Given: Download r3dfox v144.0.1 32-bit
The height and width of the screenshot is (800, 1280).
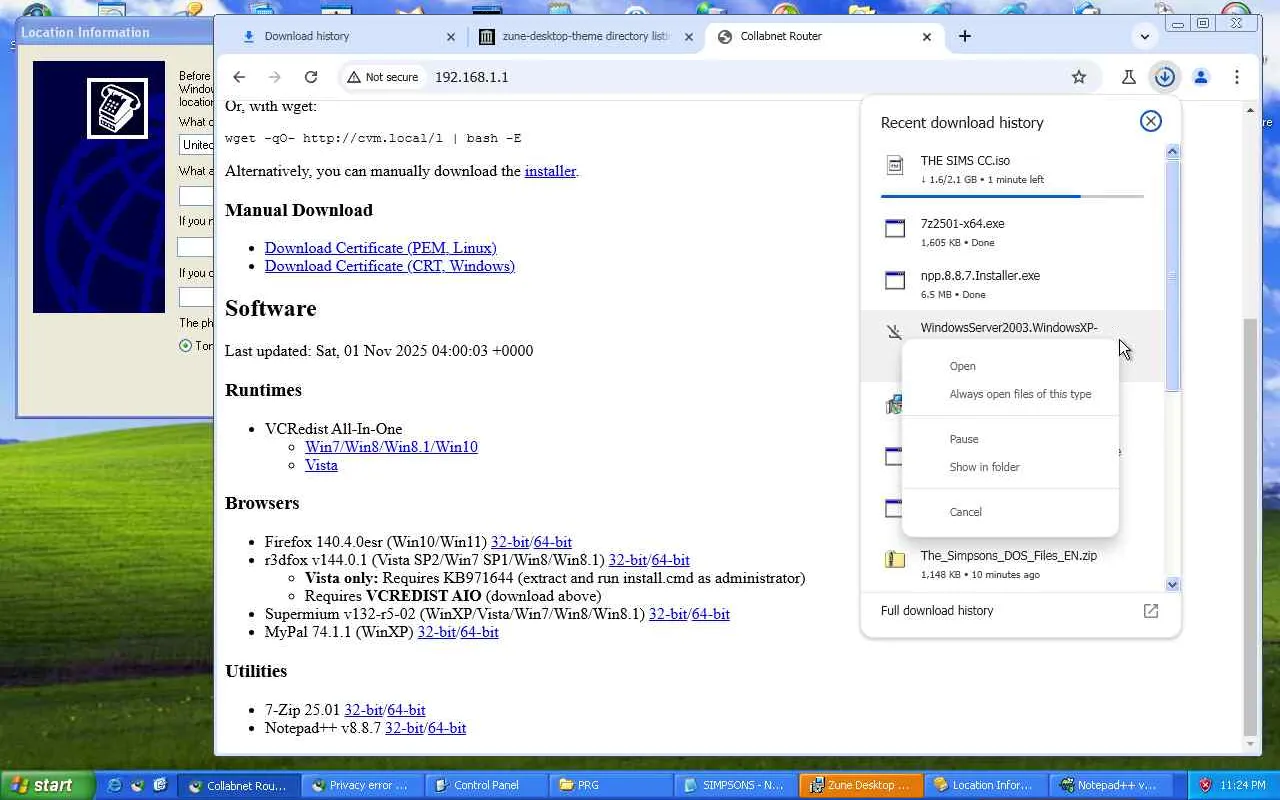Looking at the screenshot, I should pyautogui.click(x=628, y=560).
